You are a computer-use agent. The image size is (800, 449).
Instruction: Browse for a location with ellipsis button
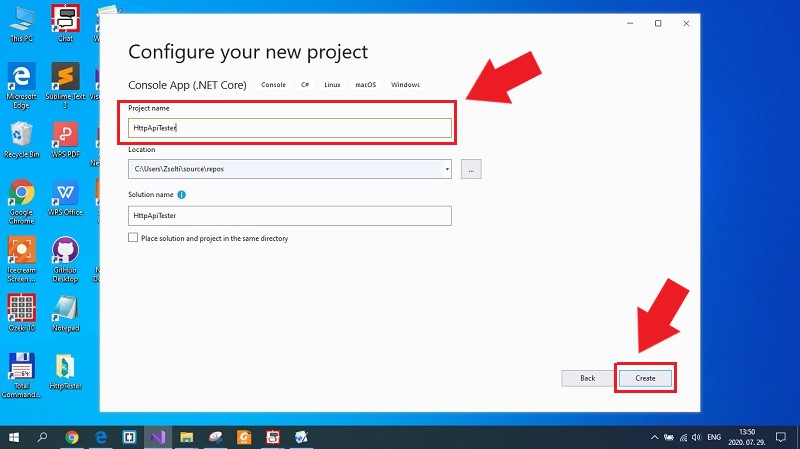(x=471, y=169)
